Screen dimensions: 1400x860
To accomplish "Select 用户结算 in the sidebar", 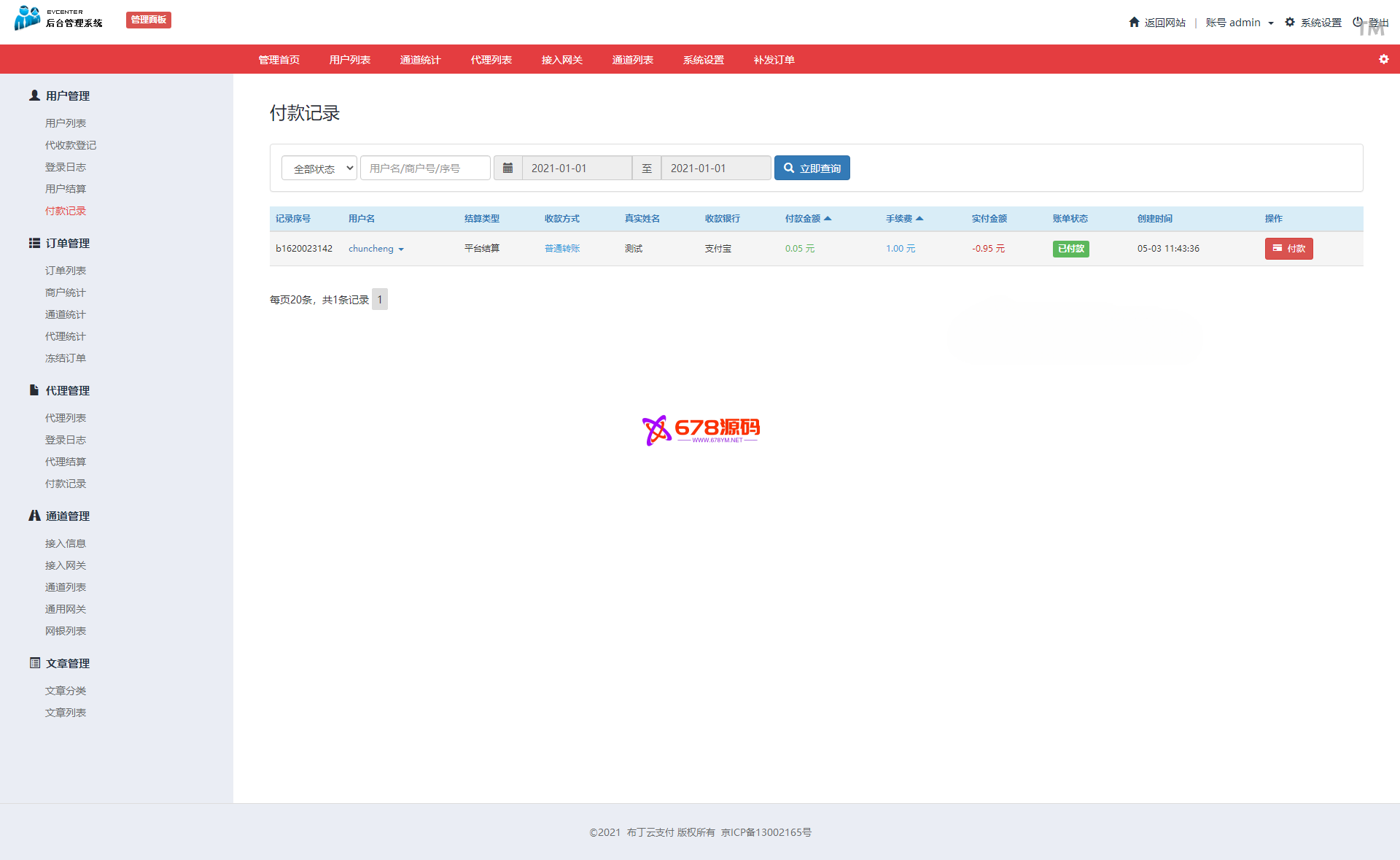I will pos(66,189).
